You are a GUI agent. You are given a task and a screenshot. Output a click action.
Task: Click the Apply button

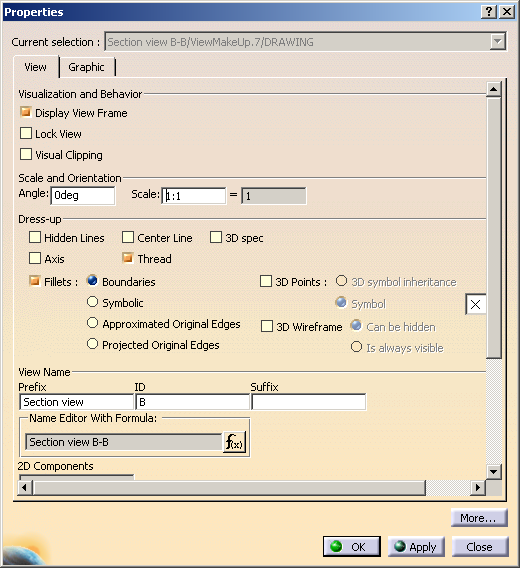click(416, 547)
